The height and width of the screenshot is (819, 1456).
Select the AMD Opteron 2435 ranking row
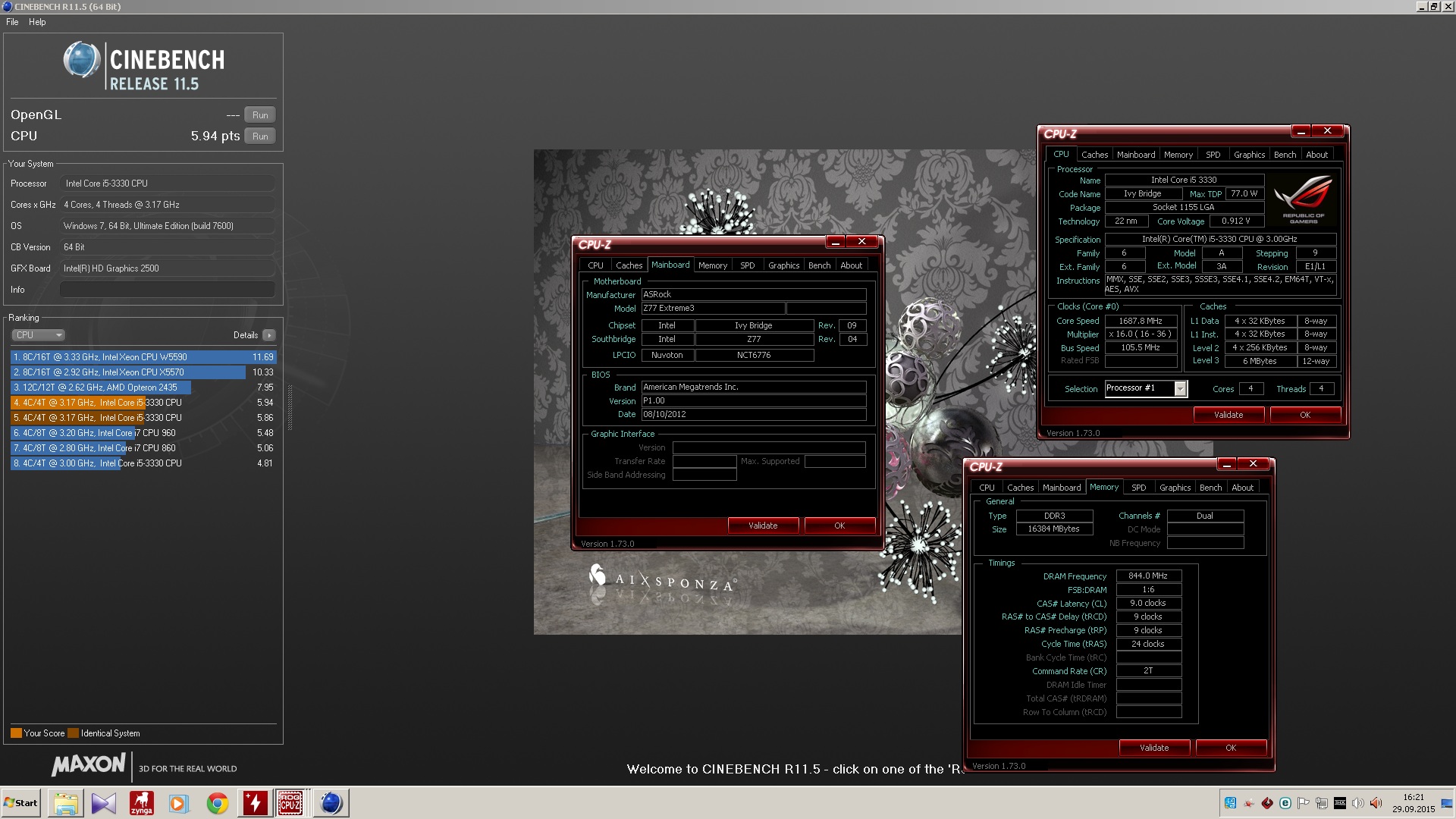pos(143,388)
